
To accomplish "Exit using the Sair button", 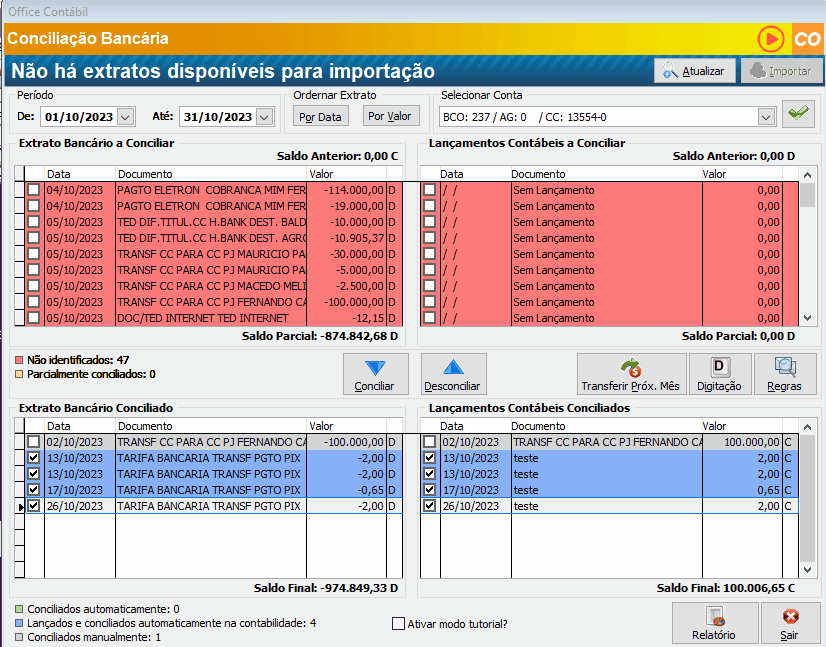I will pos(790,623).
